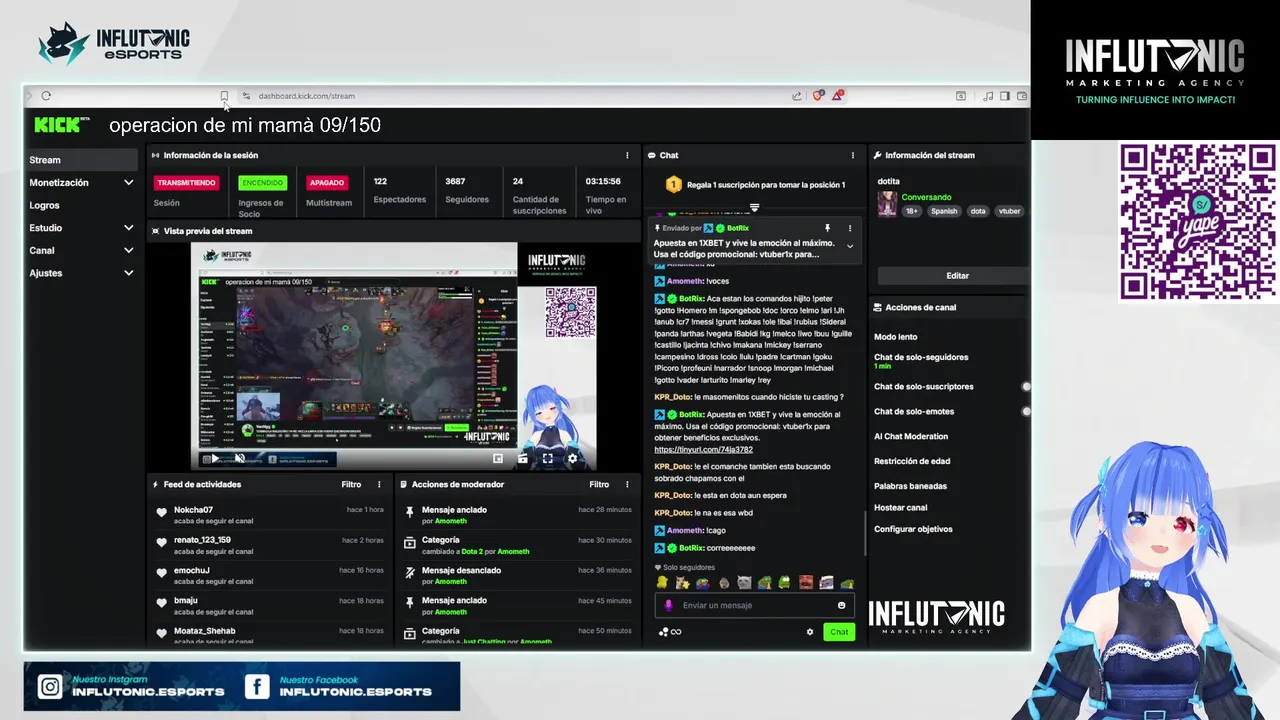Click the ENCENDIDO Ingresos de Socio badge
Screen dimensions: 1280x720
tap(262, 183)
